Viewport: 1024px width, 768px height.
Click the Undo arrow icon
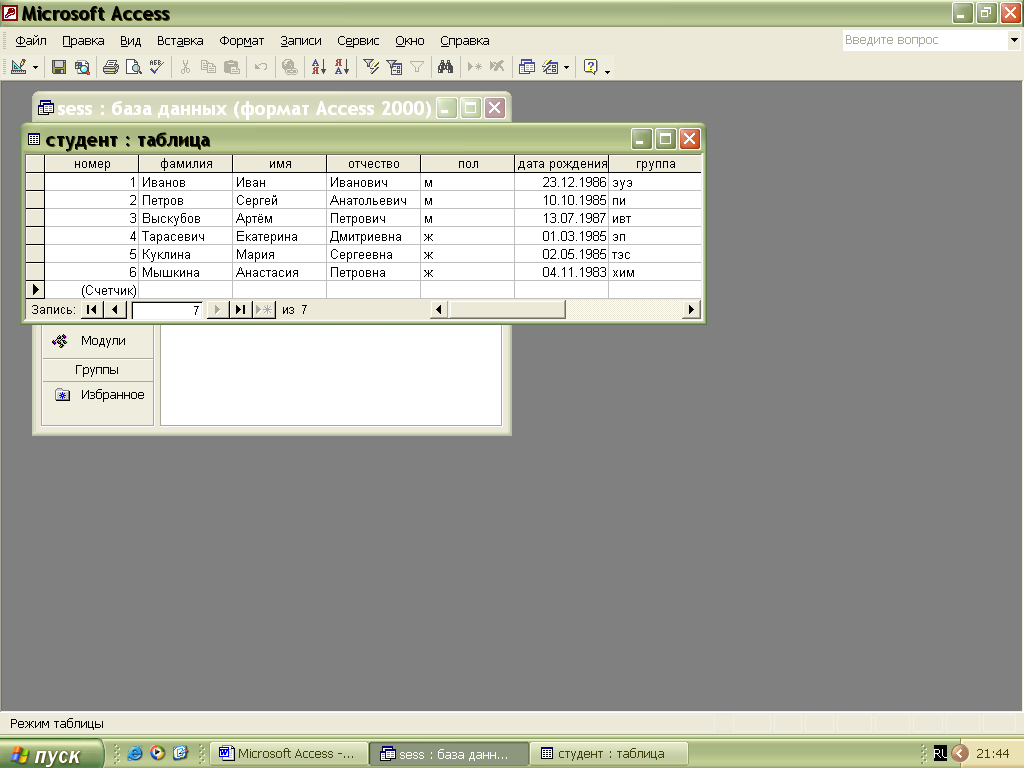tap(261, 67)
